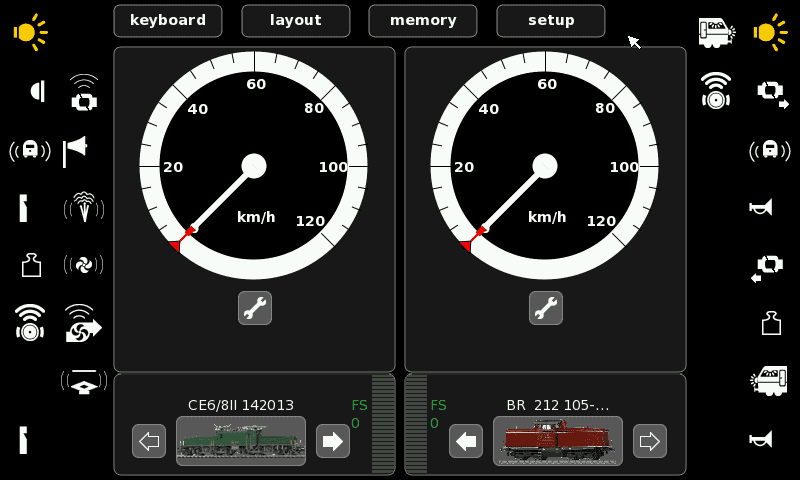Toggle the left locomotive headlight function
The width and height of the screenshot is (800, 480).
pyautogui.click(x=30, y=32)
